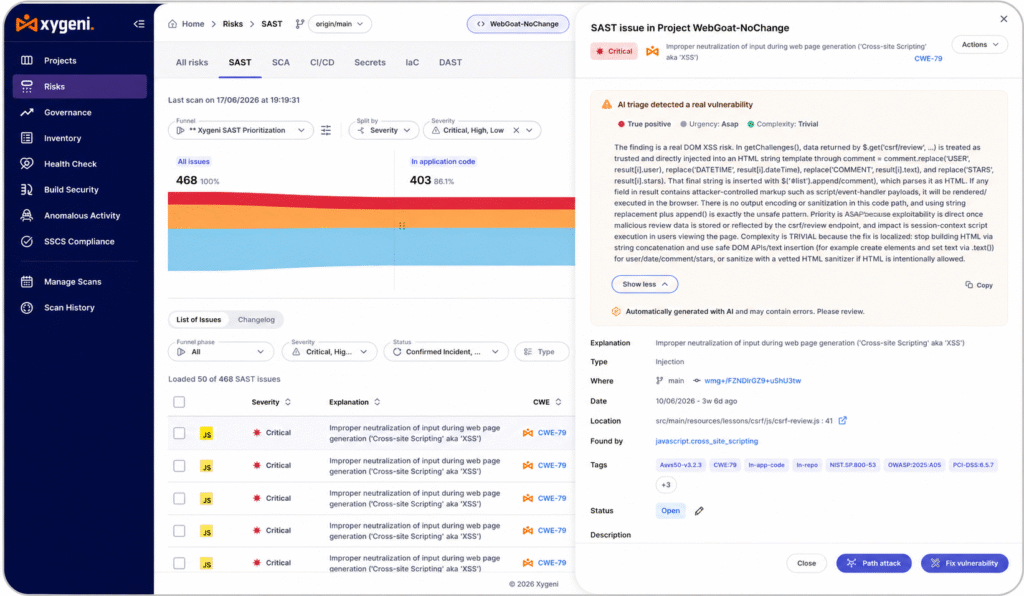
Task: Check the select-all issues checkbox in header
Action: pos(179,402)
